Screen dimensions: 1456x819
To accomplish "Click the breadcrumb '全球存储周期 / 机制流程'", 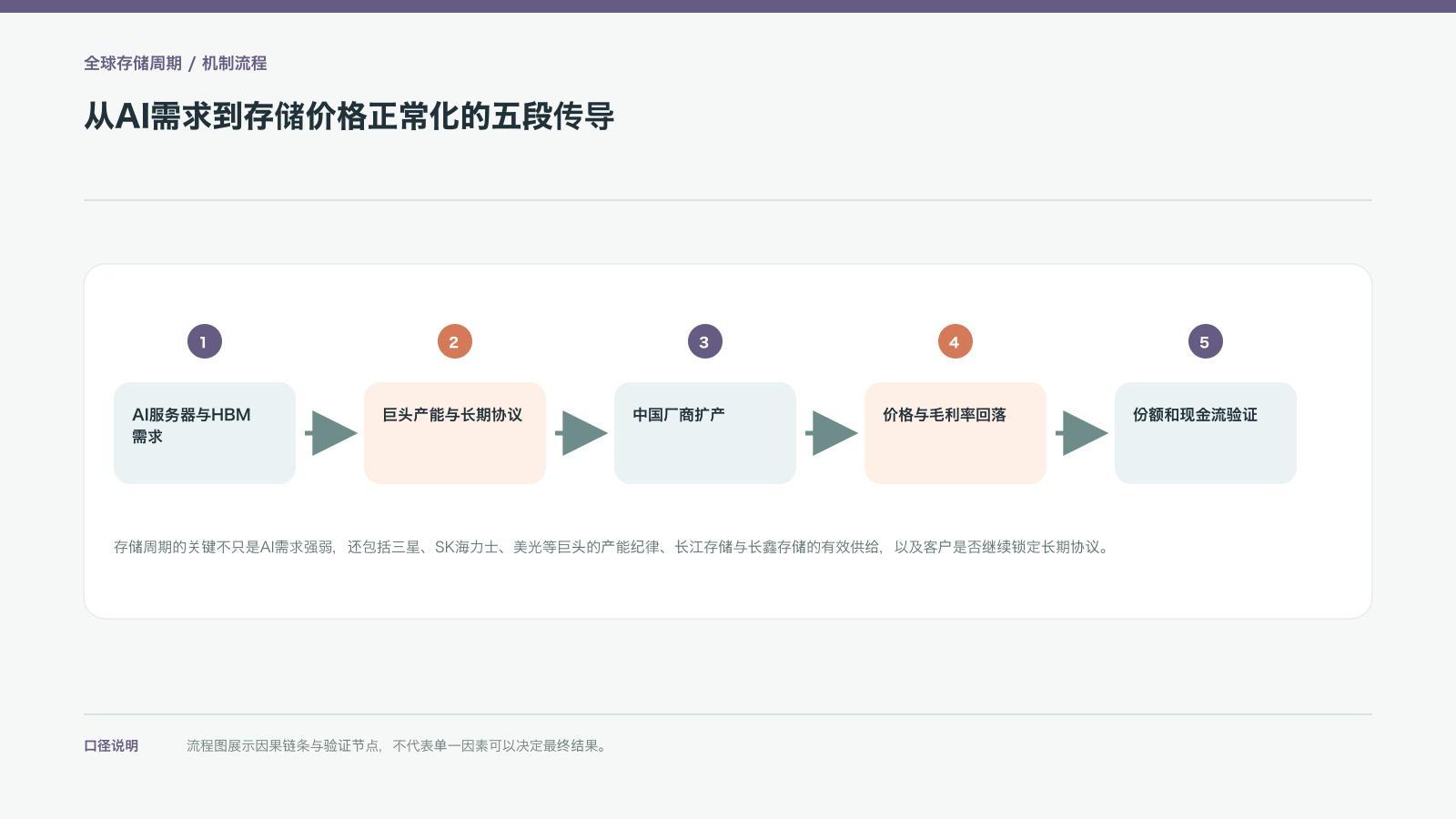I will (176, 64).
